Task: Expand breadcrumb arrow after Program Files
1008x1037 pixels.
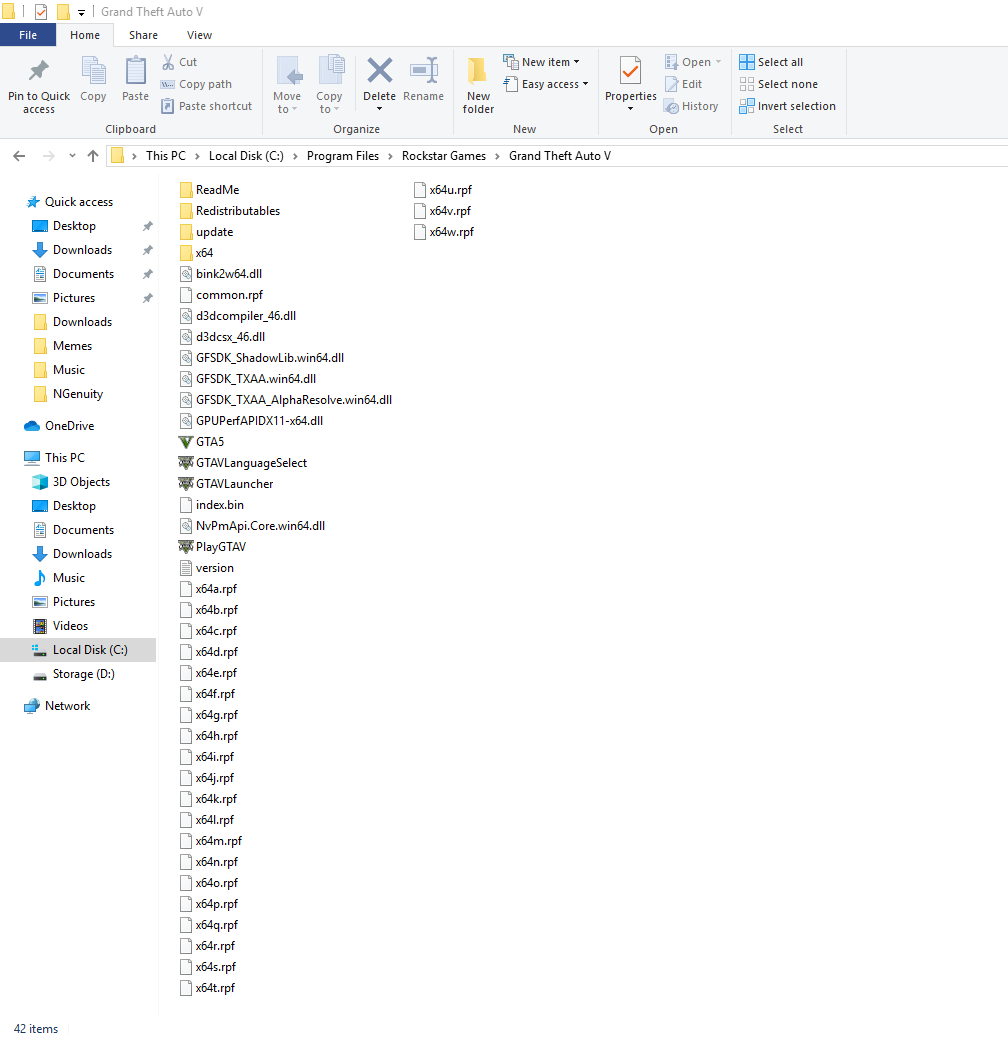Action: coord(390,156)
